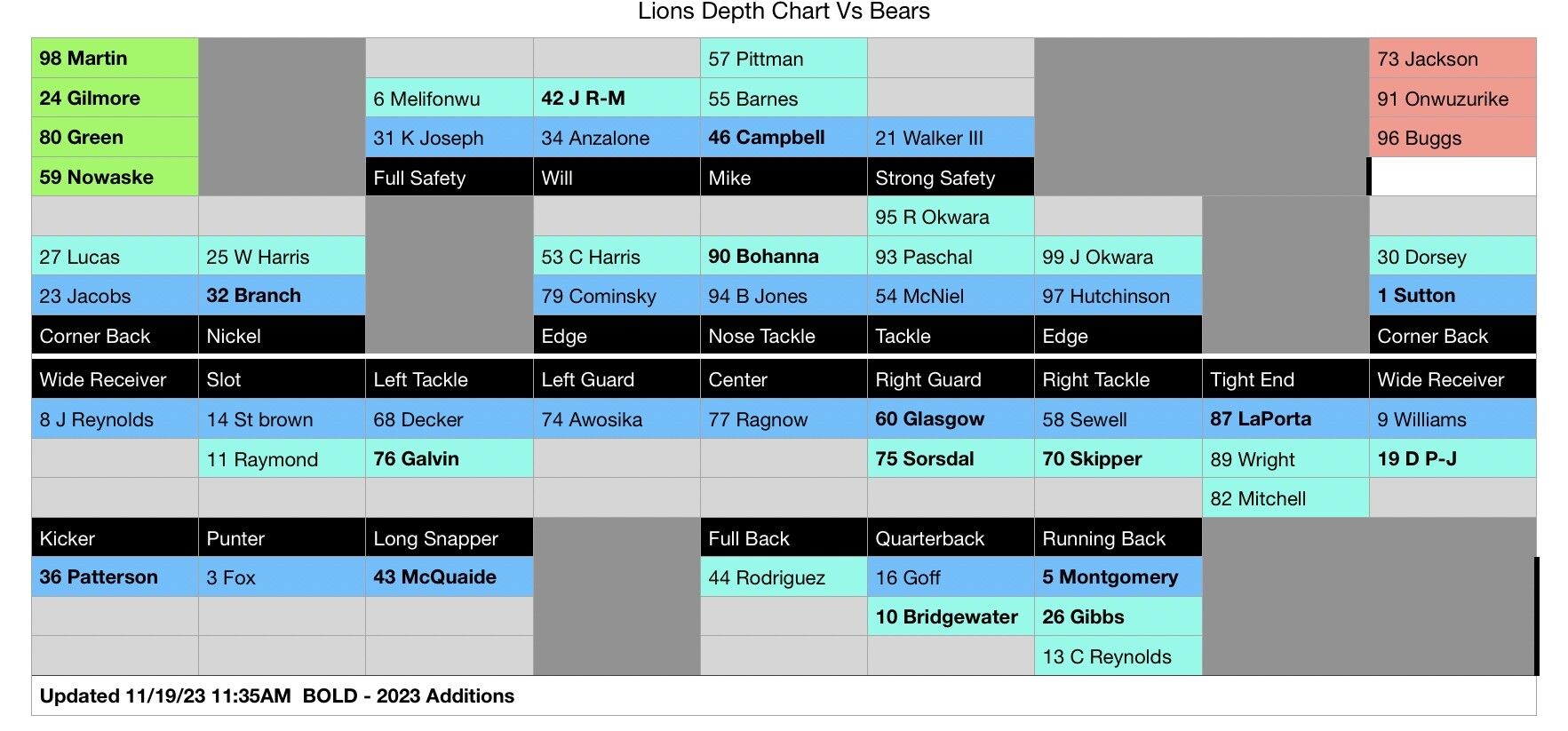This screenshot has width=1568, height=731.
Task: Select the 97 Hutchinson cell
Action: [x=1117, y=296]
